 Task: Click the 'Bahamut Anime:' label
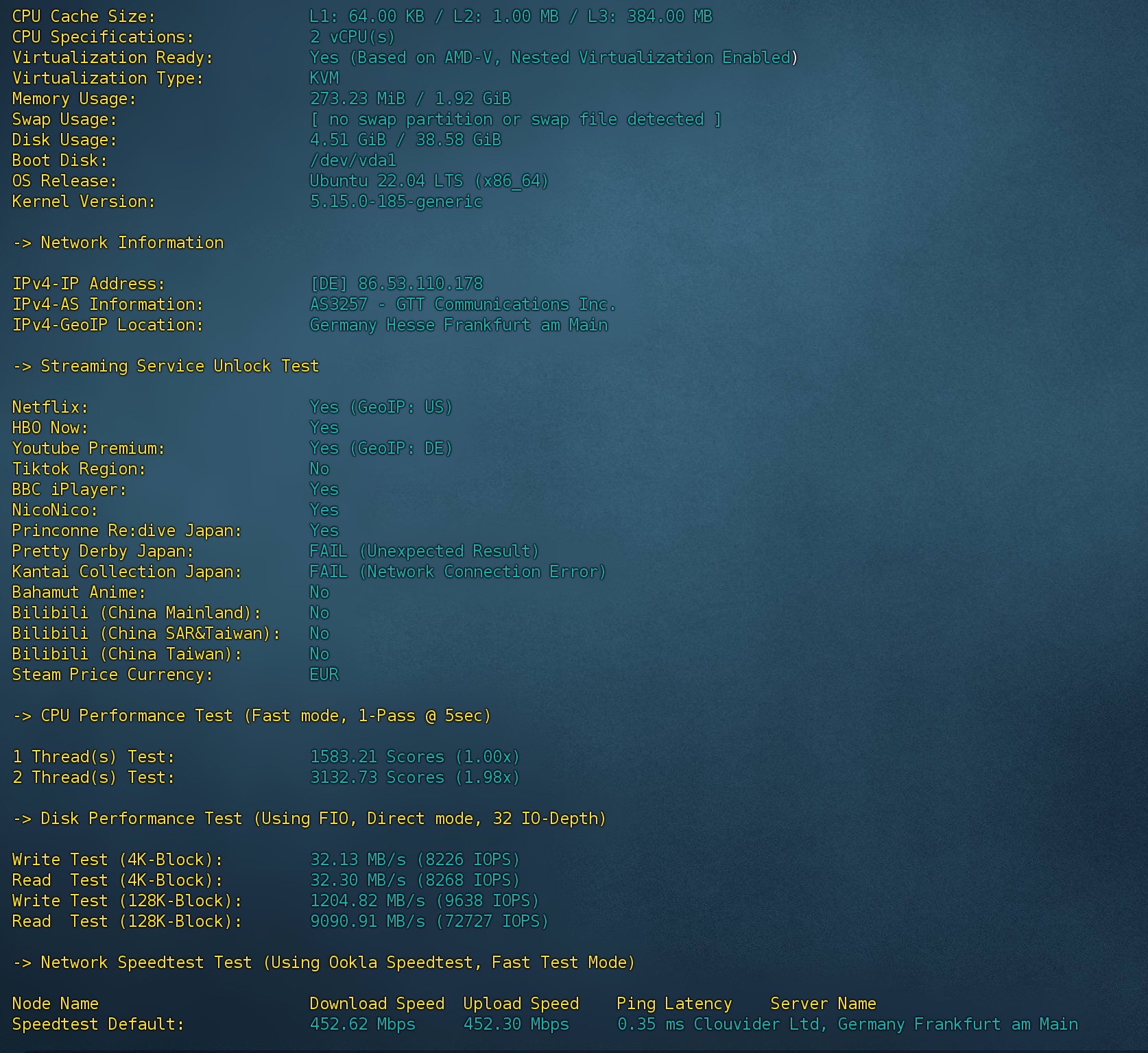(79, 592)
